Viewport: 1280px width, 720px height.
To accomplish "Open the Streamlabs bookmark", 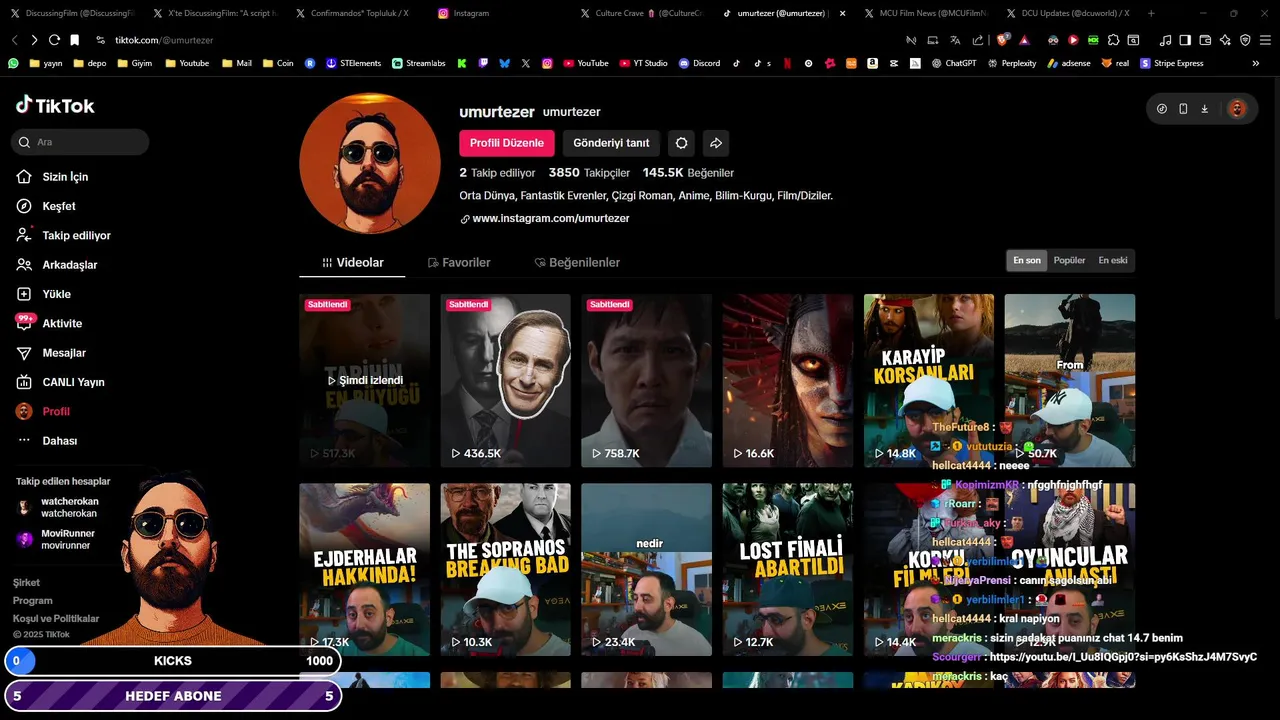I will (x=418, y=63).
